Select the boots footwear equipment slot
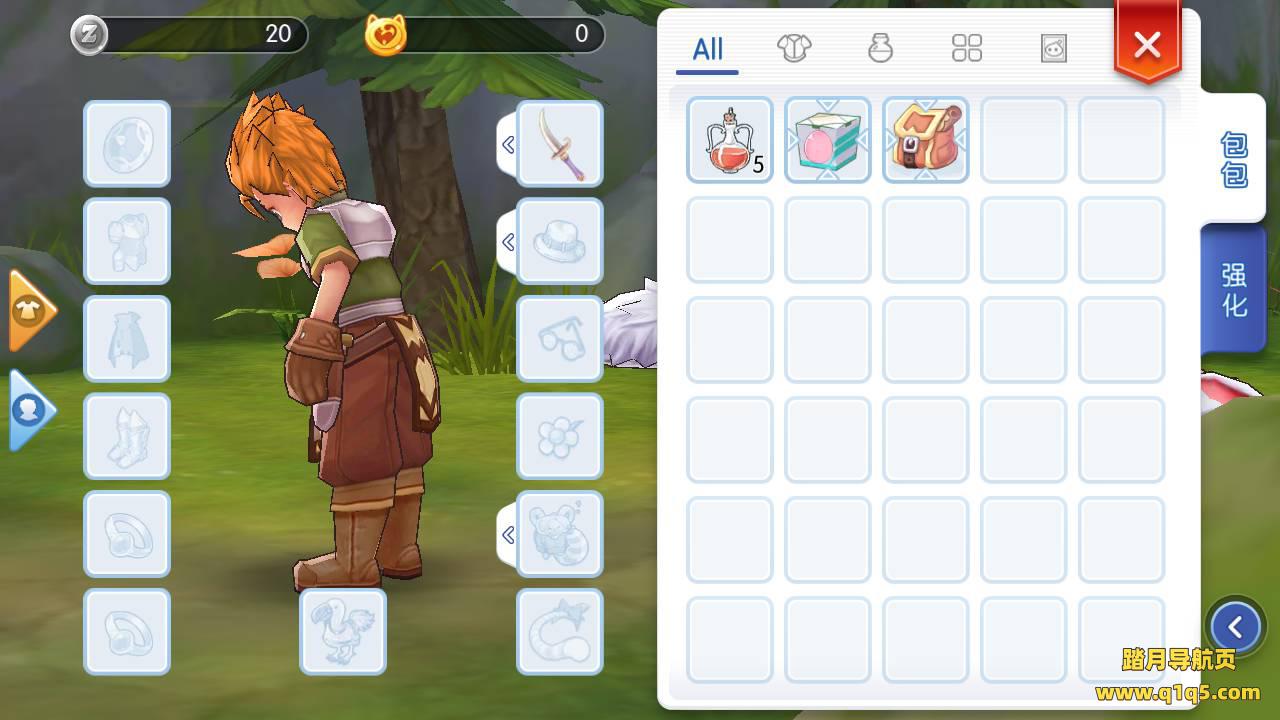Screen dimensions: 1280x720 (127, 436)
